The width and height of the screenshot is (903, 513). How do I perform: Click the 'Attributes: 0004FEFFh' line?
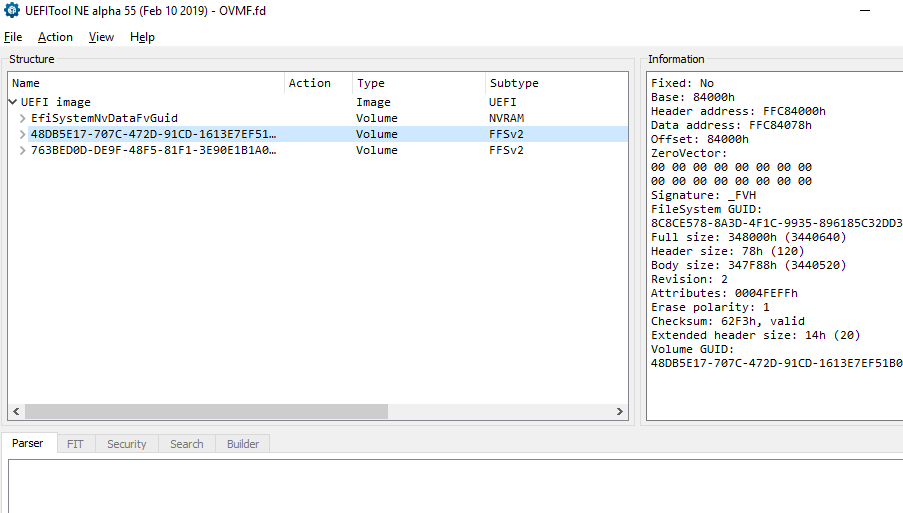[724, 293]
